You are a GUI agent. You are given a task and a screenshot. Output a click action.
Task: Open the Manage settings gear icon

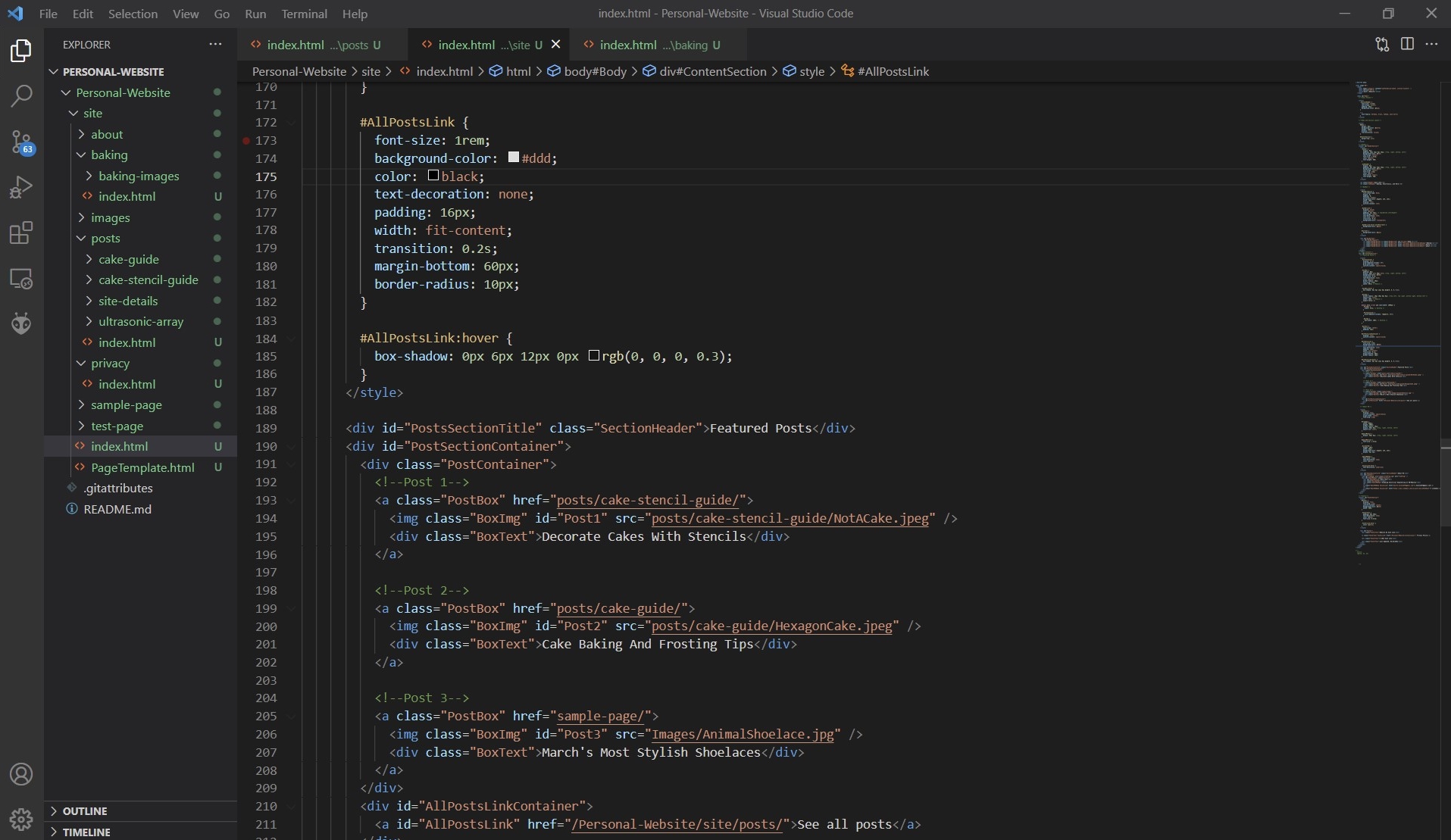coord(21,820)
